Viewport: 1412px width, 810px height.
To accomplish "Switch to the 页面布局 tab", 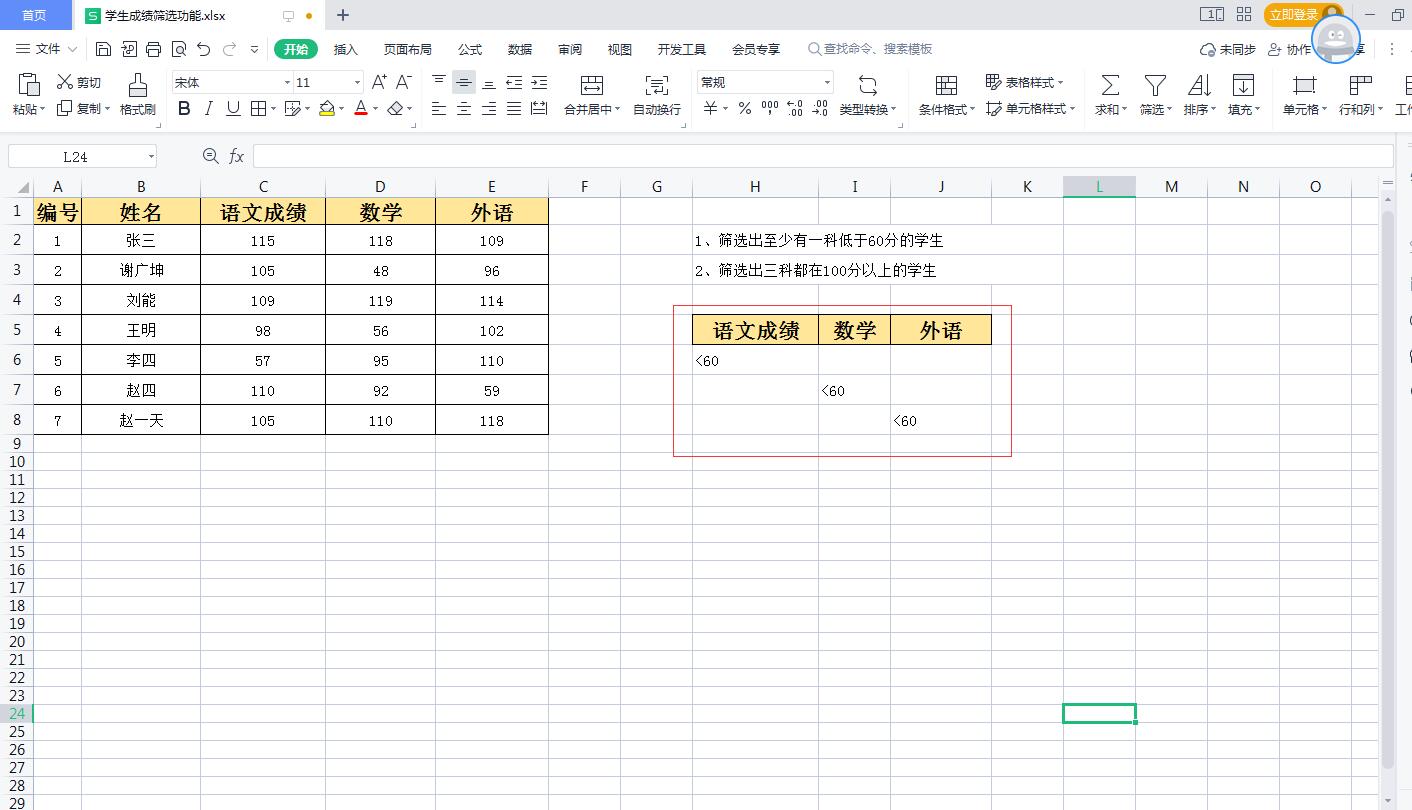I will [408, 49].
